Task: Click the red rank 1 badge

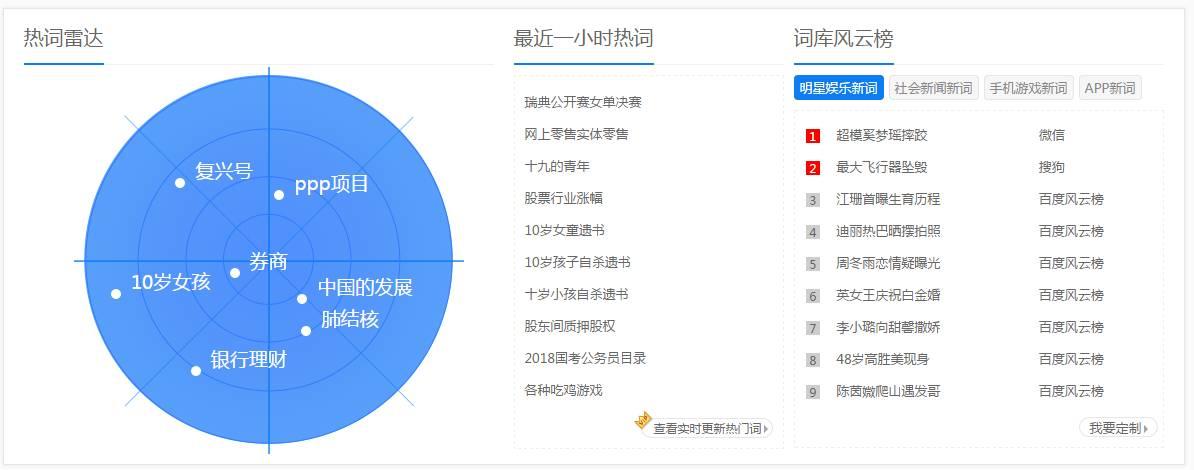Action: [812, 136]
